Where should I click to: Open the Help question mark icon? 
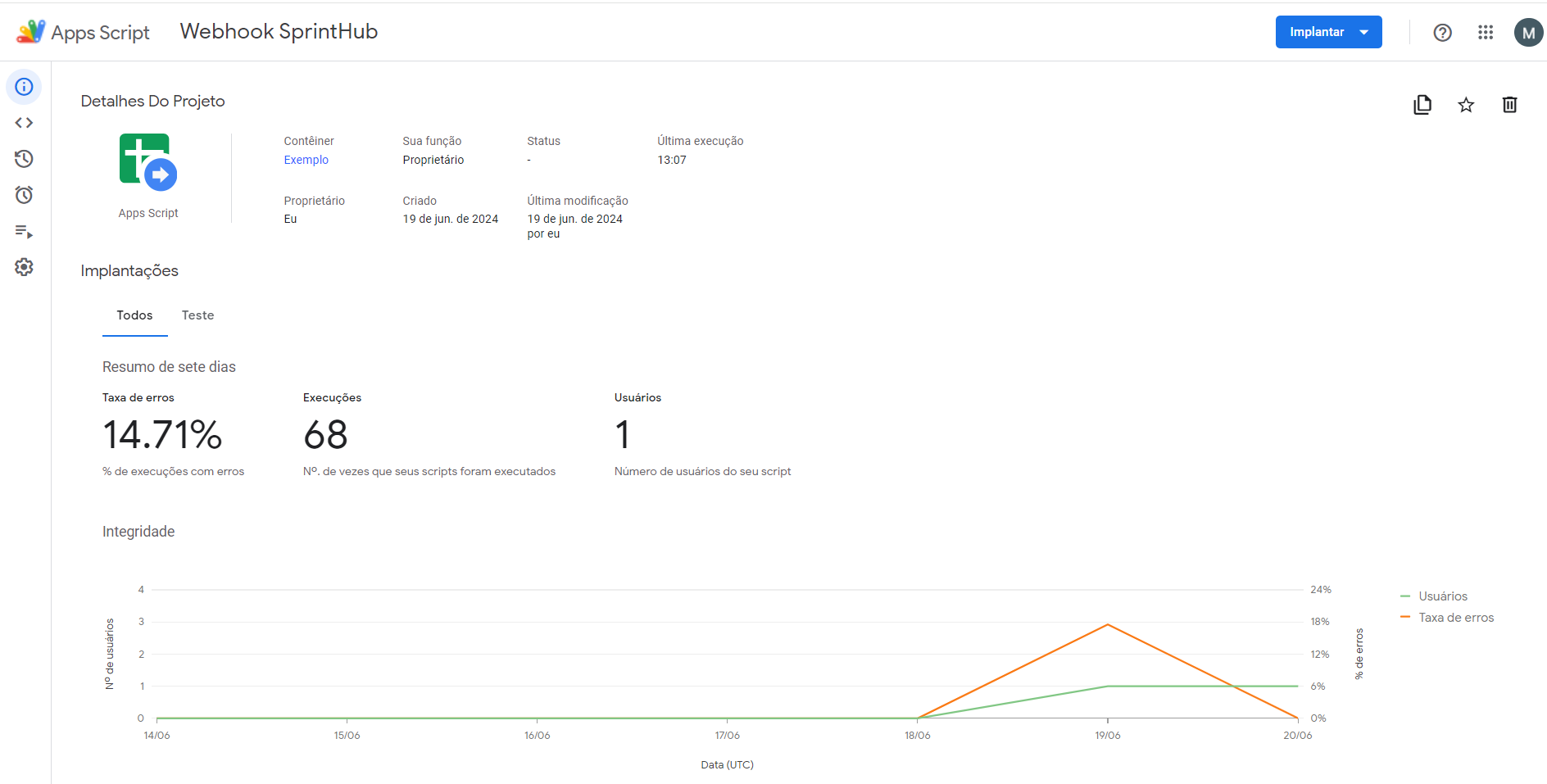(x=1442, y=32)
